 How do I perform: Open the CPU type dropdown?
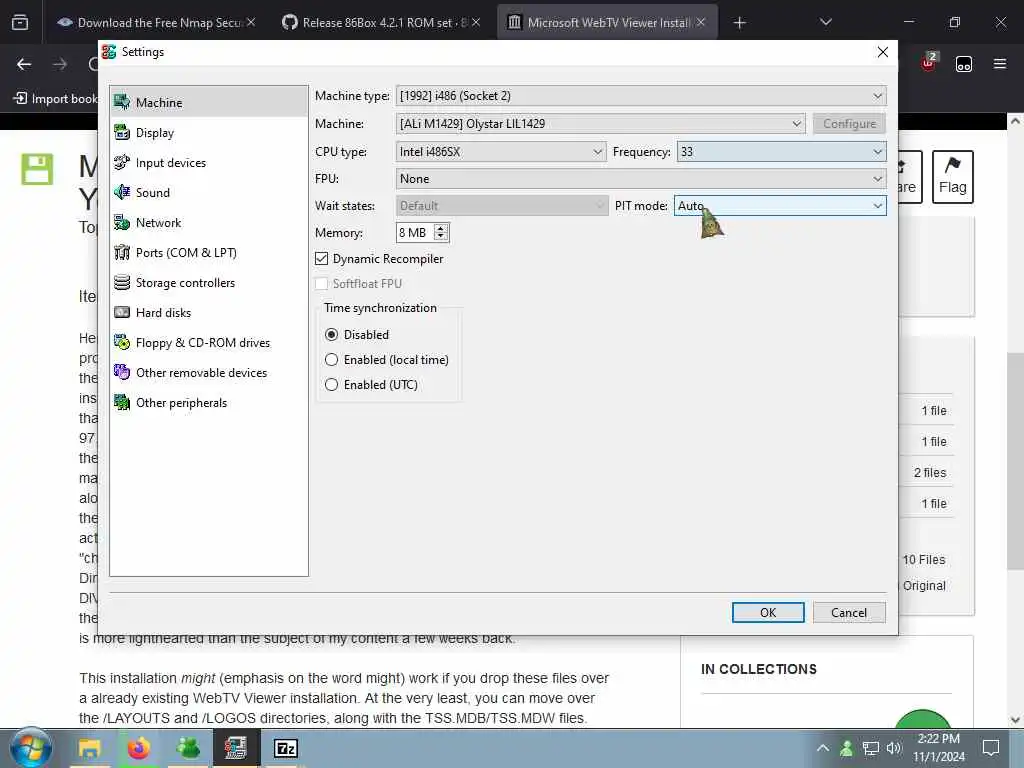coord(501,152)
